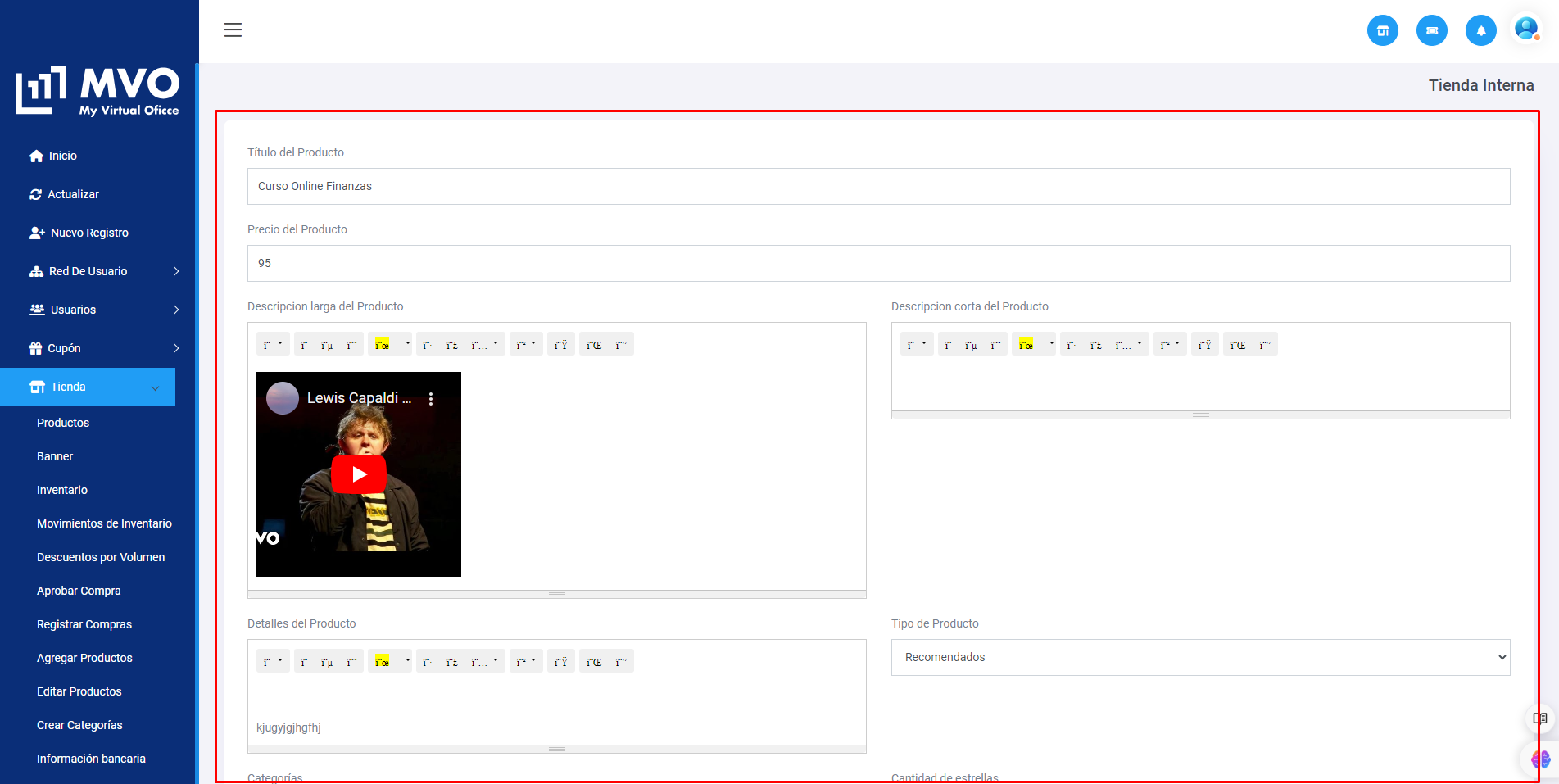Click Actualizar in the sidebar
Viewport: 1559px width, 784px height.
(73, 194)
